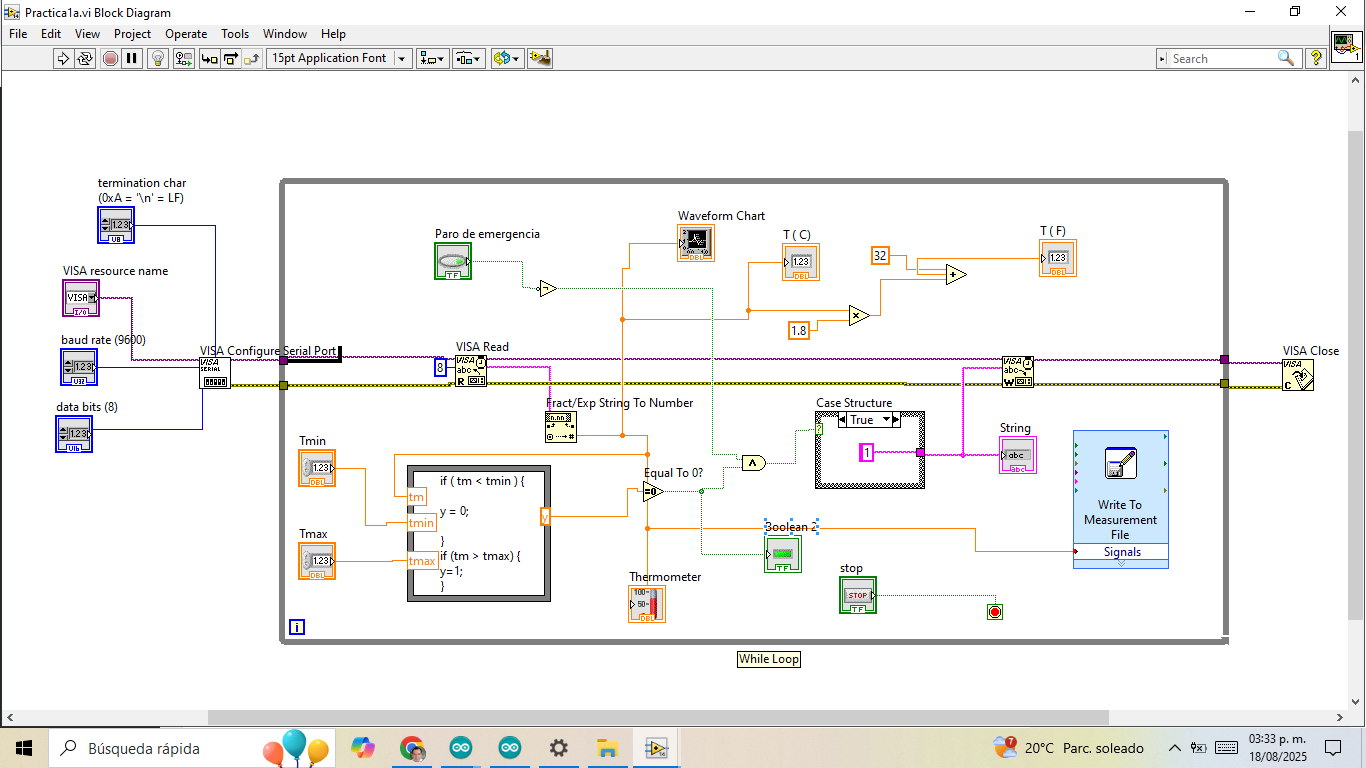Viewport: 1366px width, 768px height.
Task: Open the Align Objects dropdown
Action: point(432,58)
